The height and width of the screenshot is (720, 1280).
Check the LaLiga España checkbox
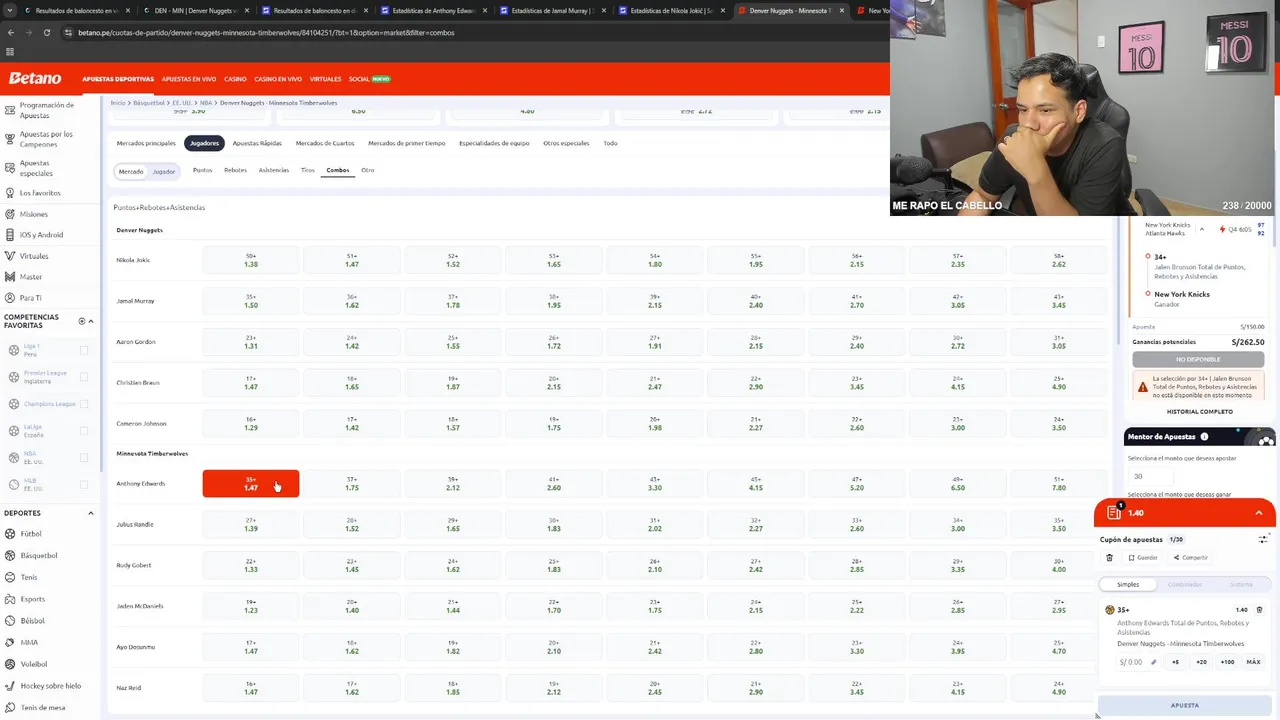tap(84, 431)
